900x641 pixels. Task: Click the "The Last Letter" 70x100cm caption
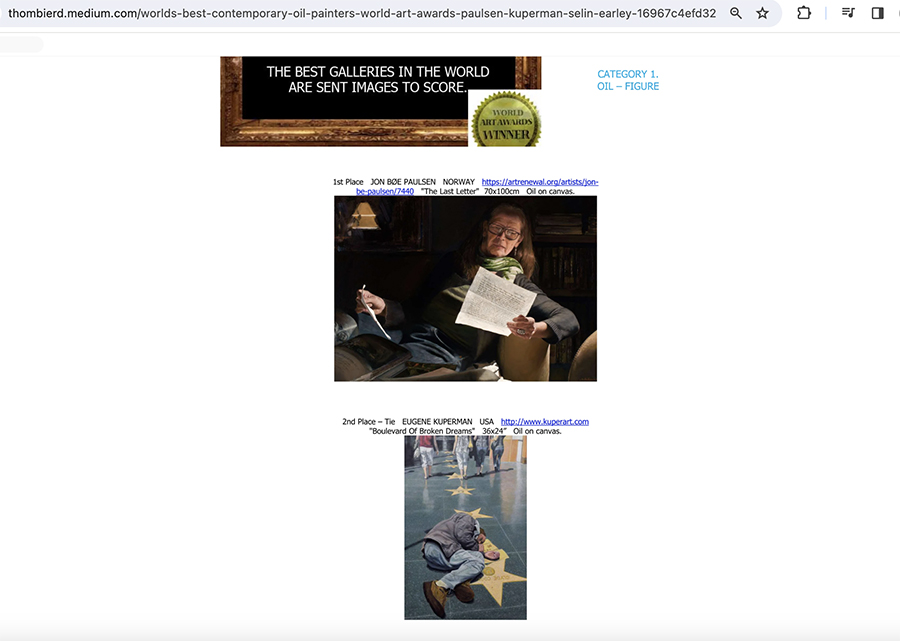tap(470, 191)
